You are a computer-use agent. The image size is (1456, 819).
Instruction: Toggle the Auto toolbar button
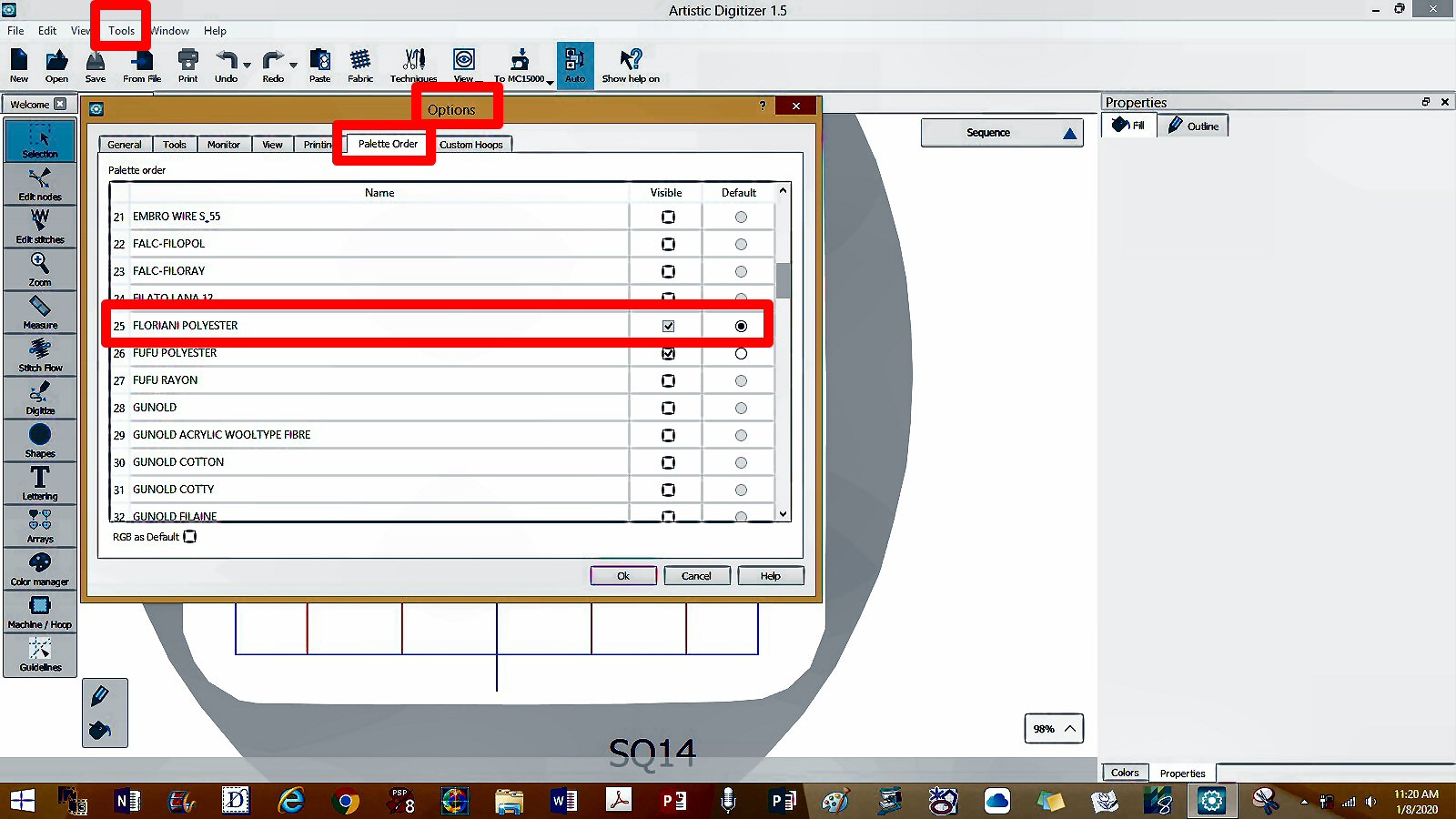575,66
